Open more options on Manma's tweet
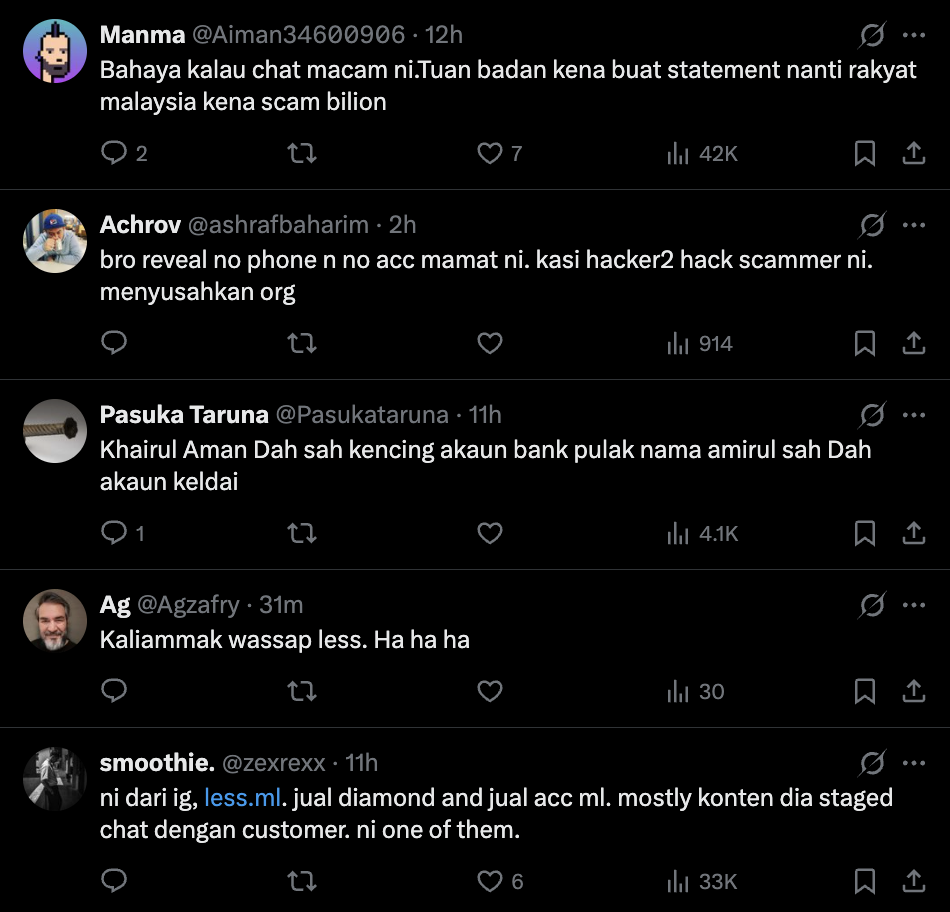 click(x=913, y=35)
